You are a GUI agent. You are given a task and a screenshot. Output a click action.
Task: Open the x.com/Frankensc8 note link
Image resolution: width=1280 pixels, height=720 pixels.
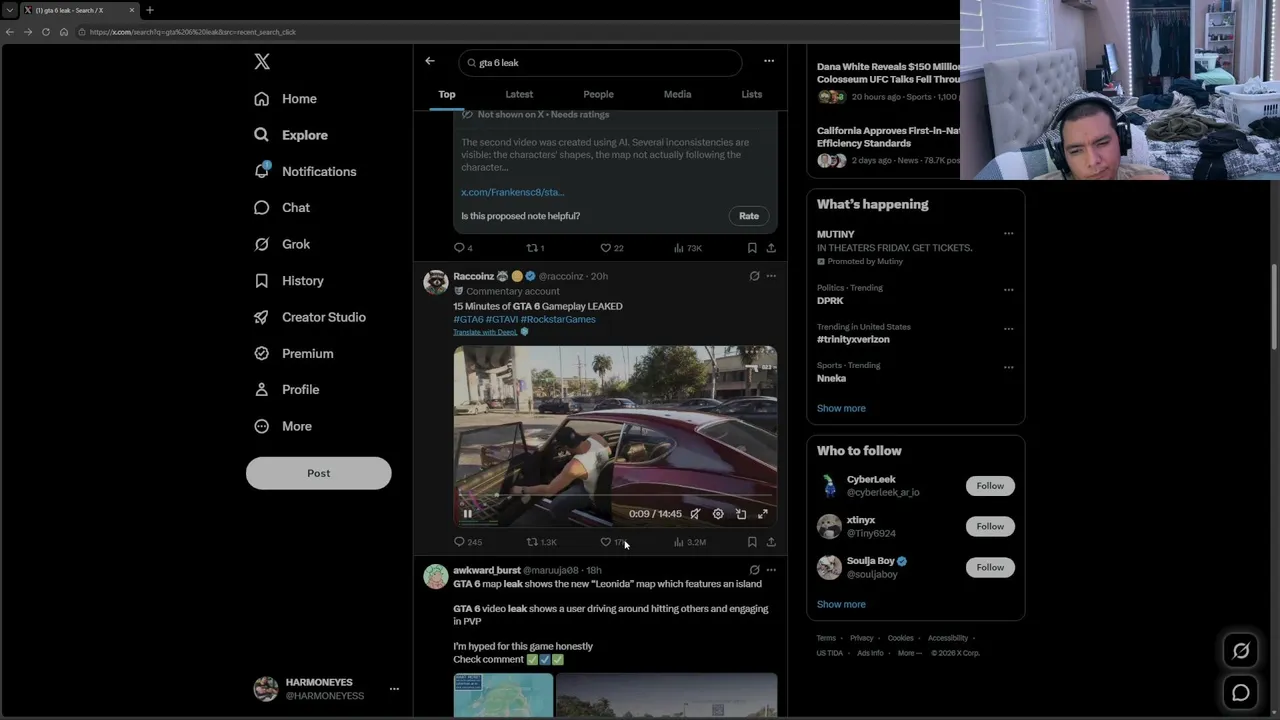pos(512,192)
